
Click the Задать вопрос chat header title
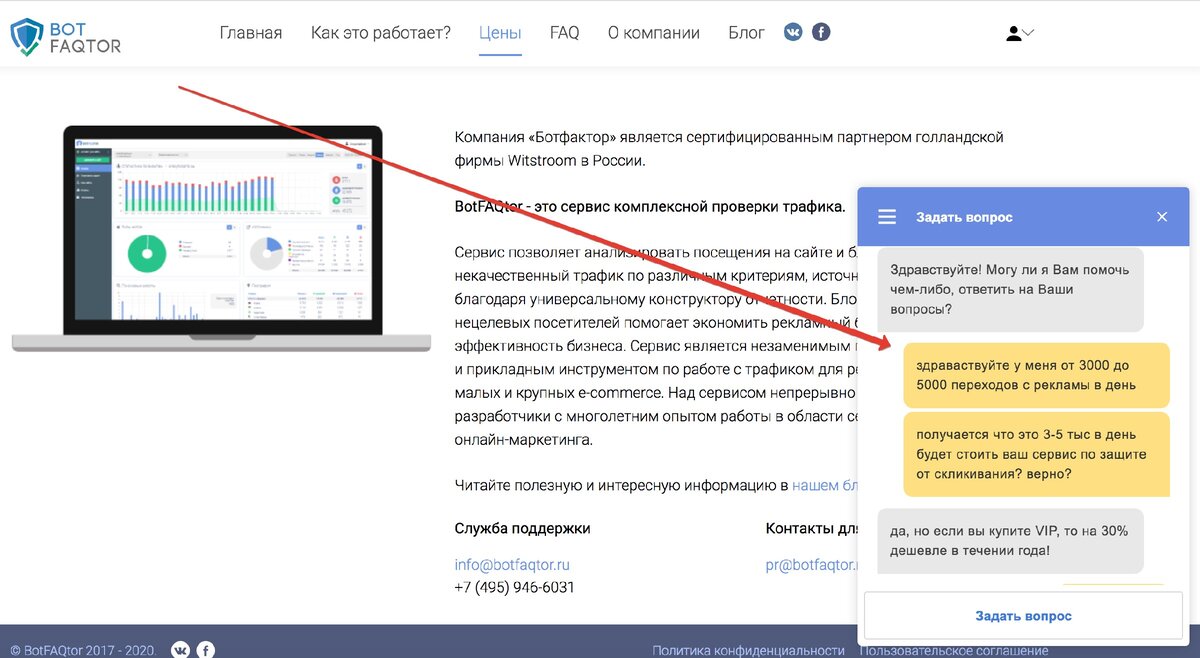[964, 217]
